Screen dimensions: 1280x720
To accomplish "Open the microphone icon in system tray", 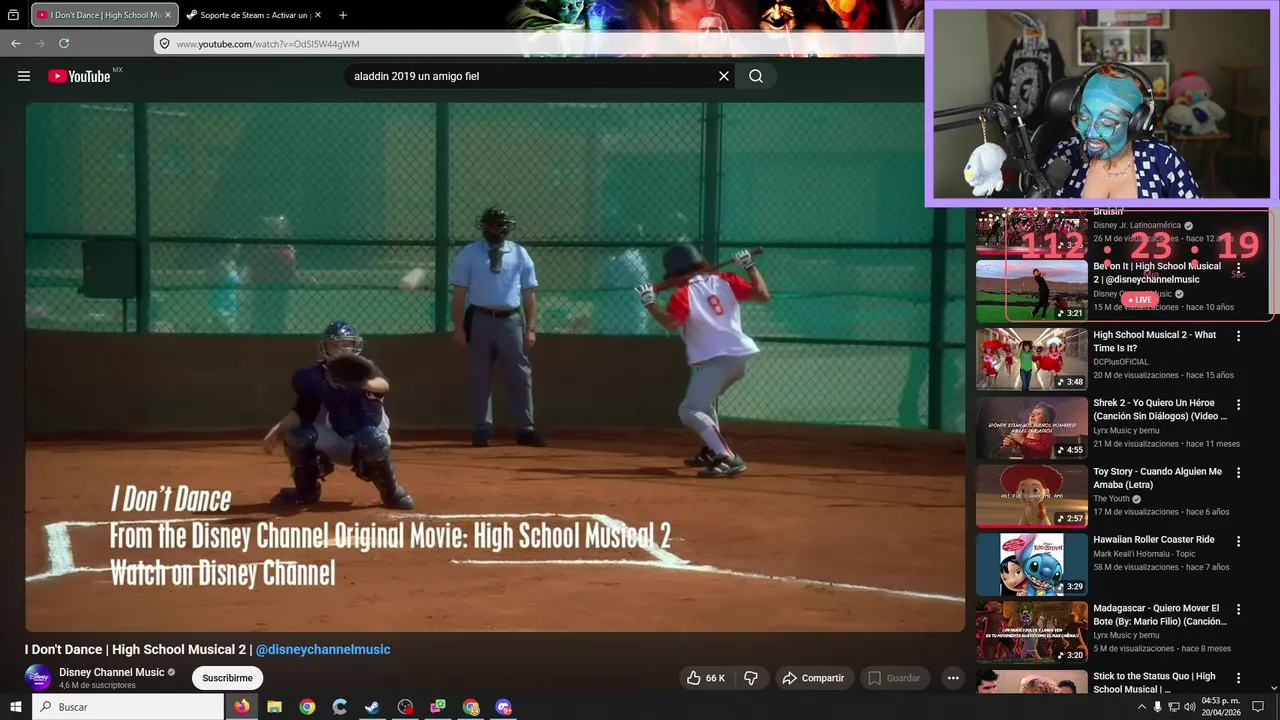I will pyautogui.click(x=1158, y=707).
